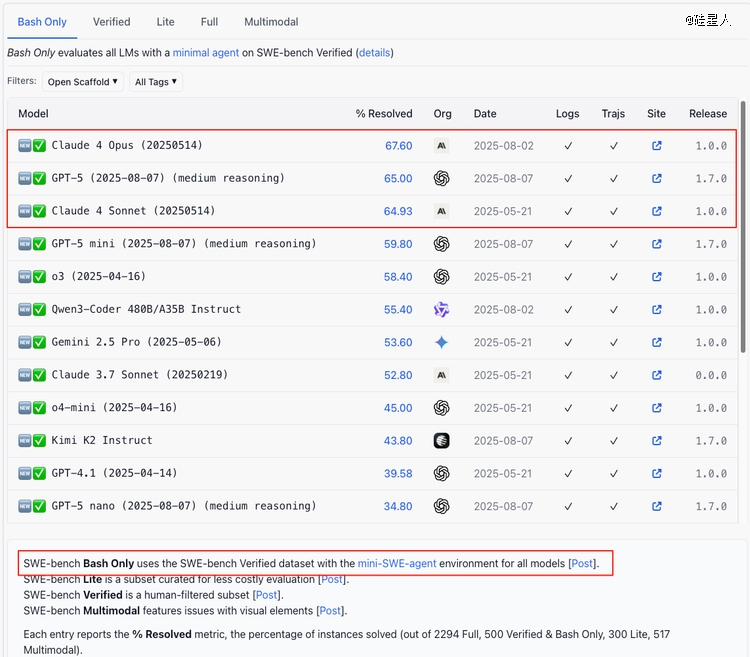Open site link icon for GPT-4.1 row
Image resolution: width=750 pixels, height=657 pixels.
point(656,474)
